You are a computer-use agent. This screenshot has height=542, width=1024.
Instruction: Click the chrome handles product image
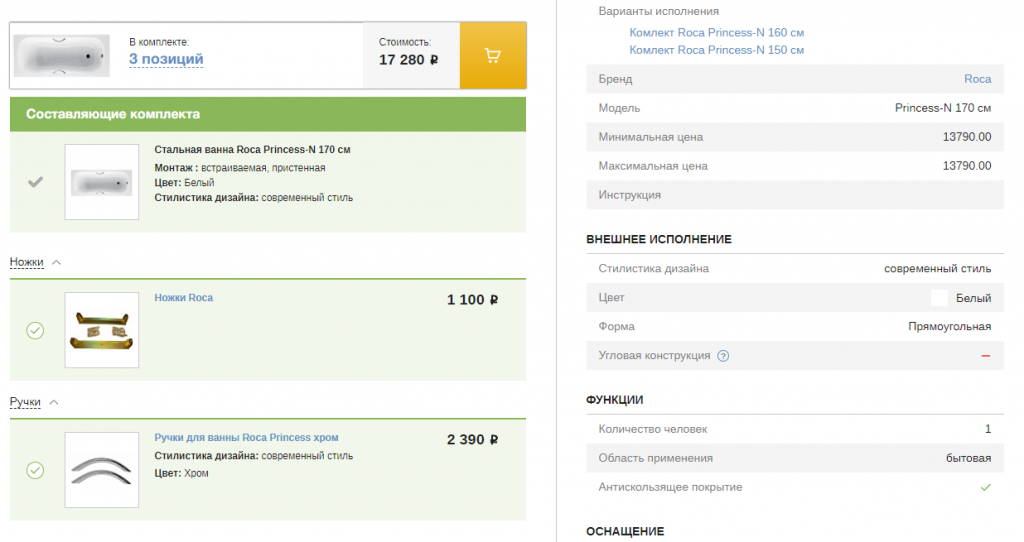coord(101,470)
